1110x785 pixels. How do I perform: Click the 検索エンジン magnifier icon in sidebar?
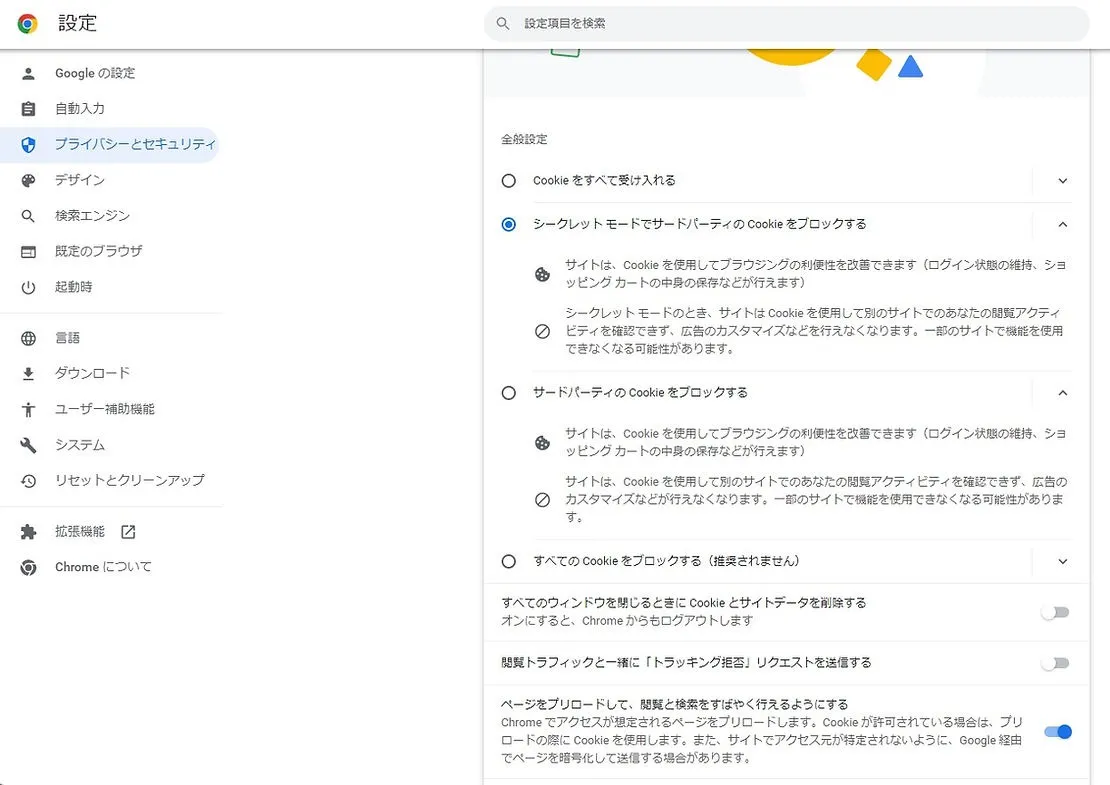tap(28, 216)
